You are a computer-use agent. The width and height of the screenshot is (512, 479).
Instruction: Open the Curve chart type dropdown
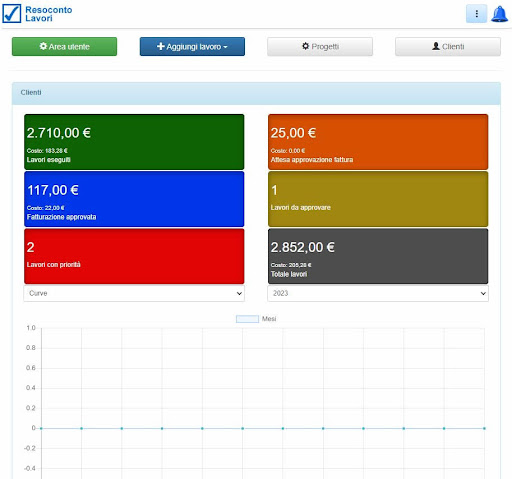pos(134,293)
